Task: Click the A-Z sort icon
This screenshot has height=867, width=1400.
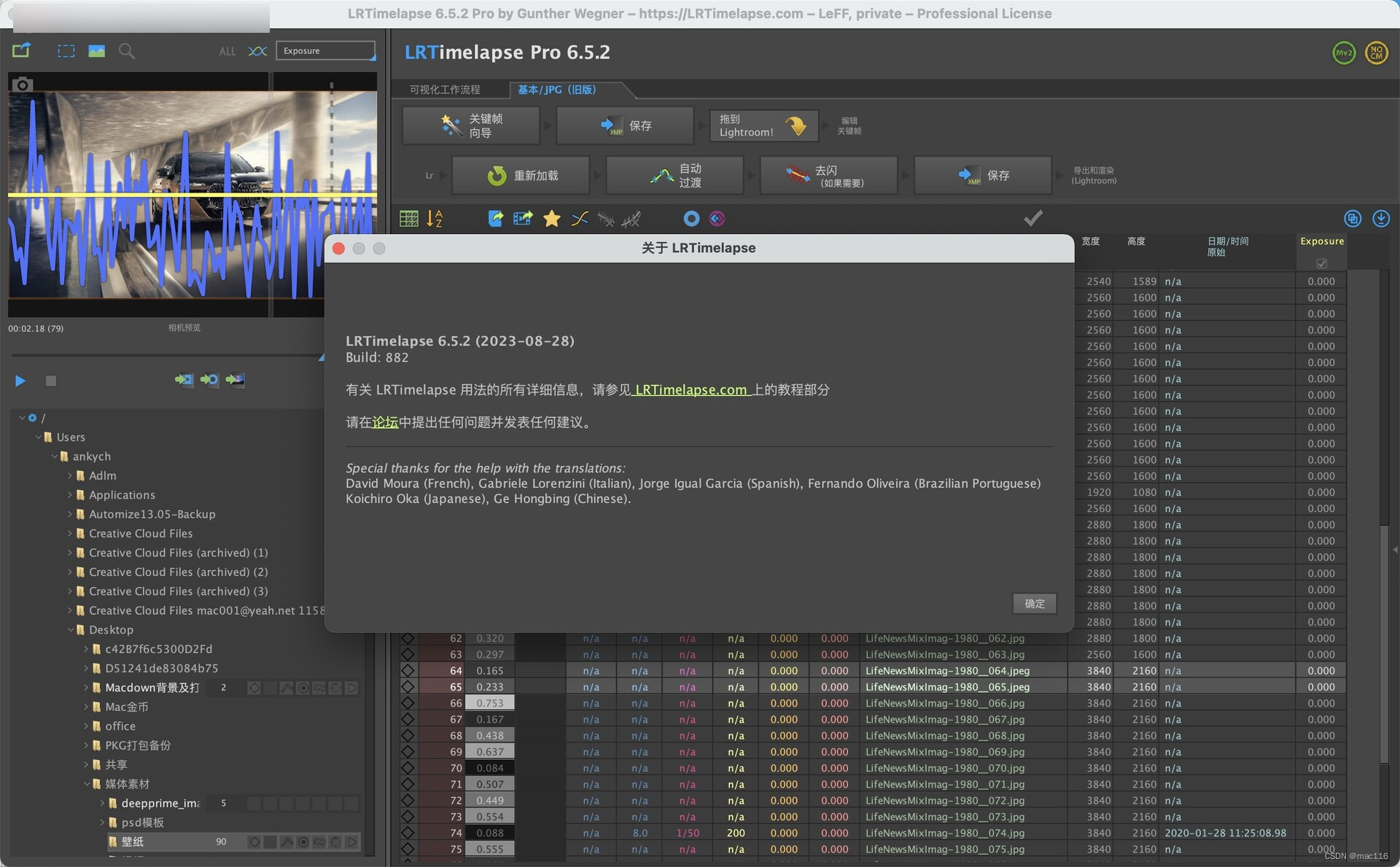Action: (435, 218)
